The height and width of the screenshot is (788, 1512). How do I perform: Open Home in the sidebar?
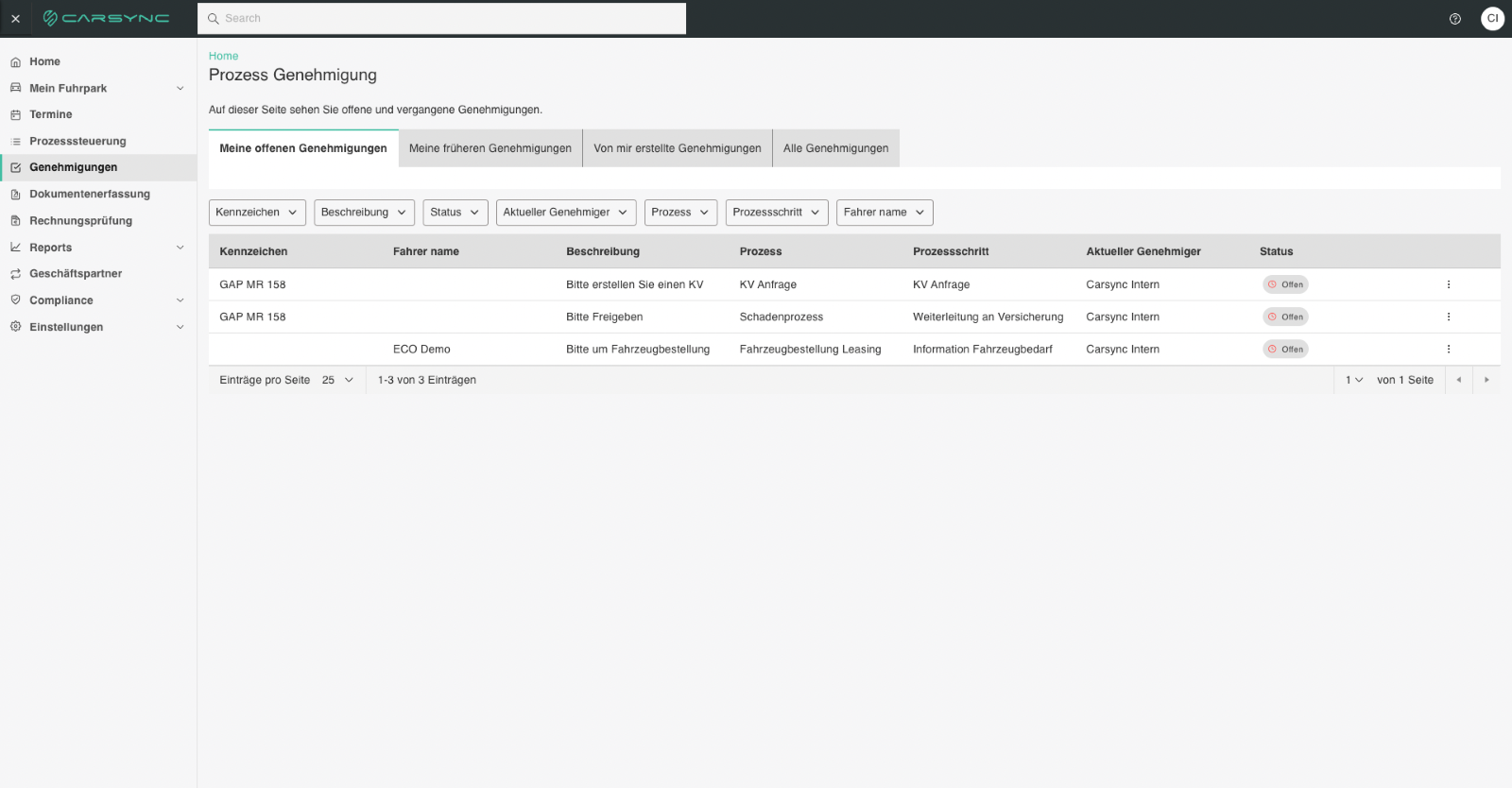coord(98,61)
